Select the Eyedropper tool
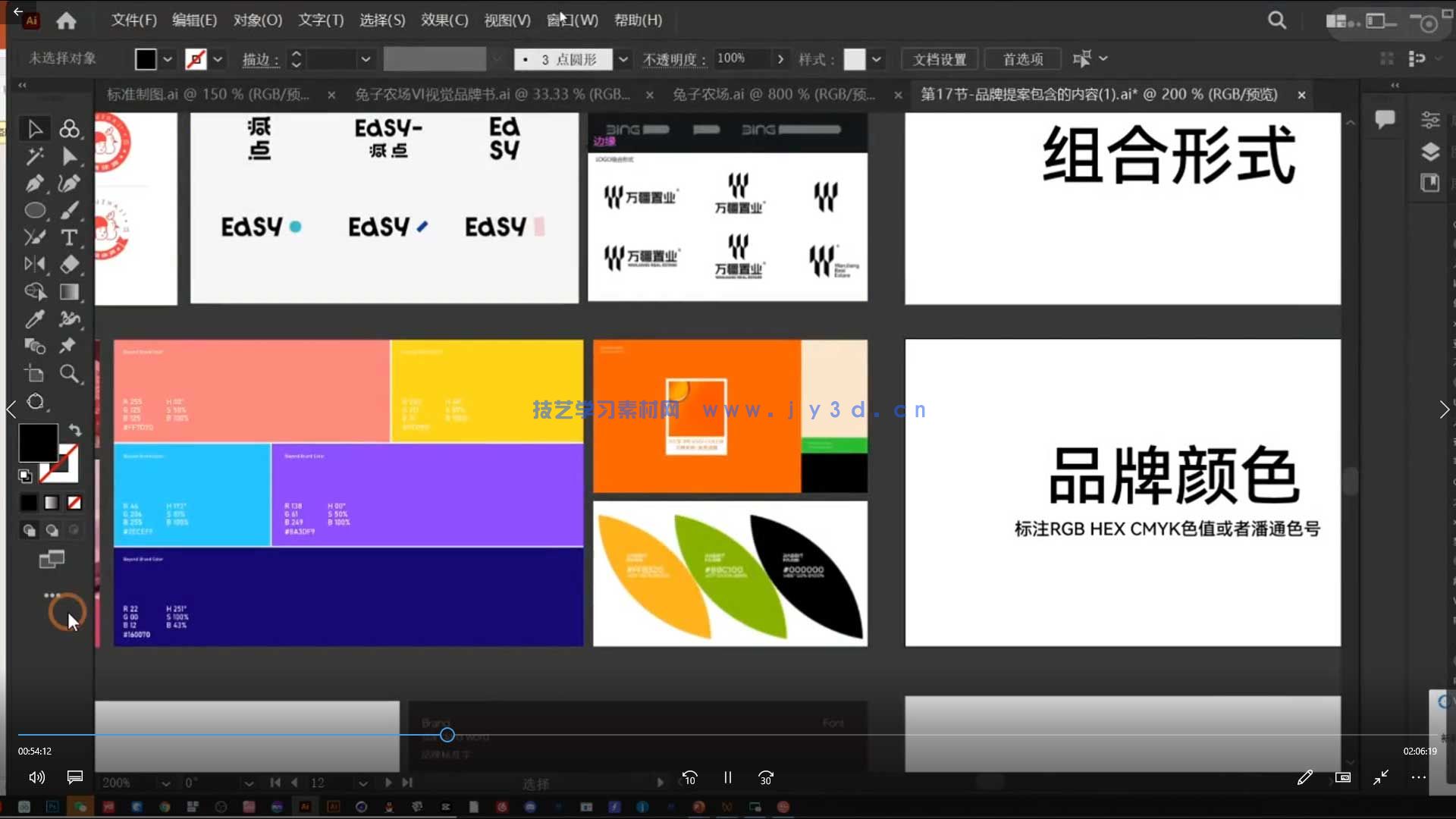This screenshot has height=819, width=1456. pos(34,319)
